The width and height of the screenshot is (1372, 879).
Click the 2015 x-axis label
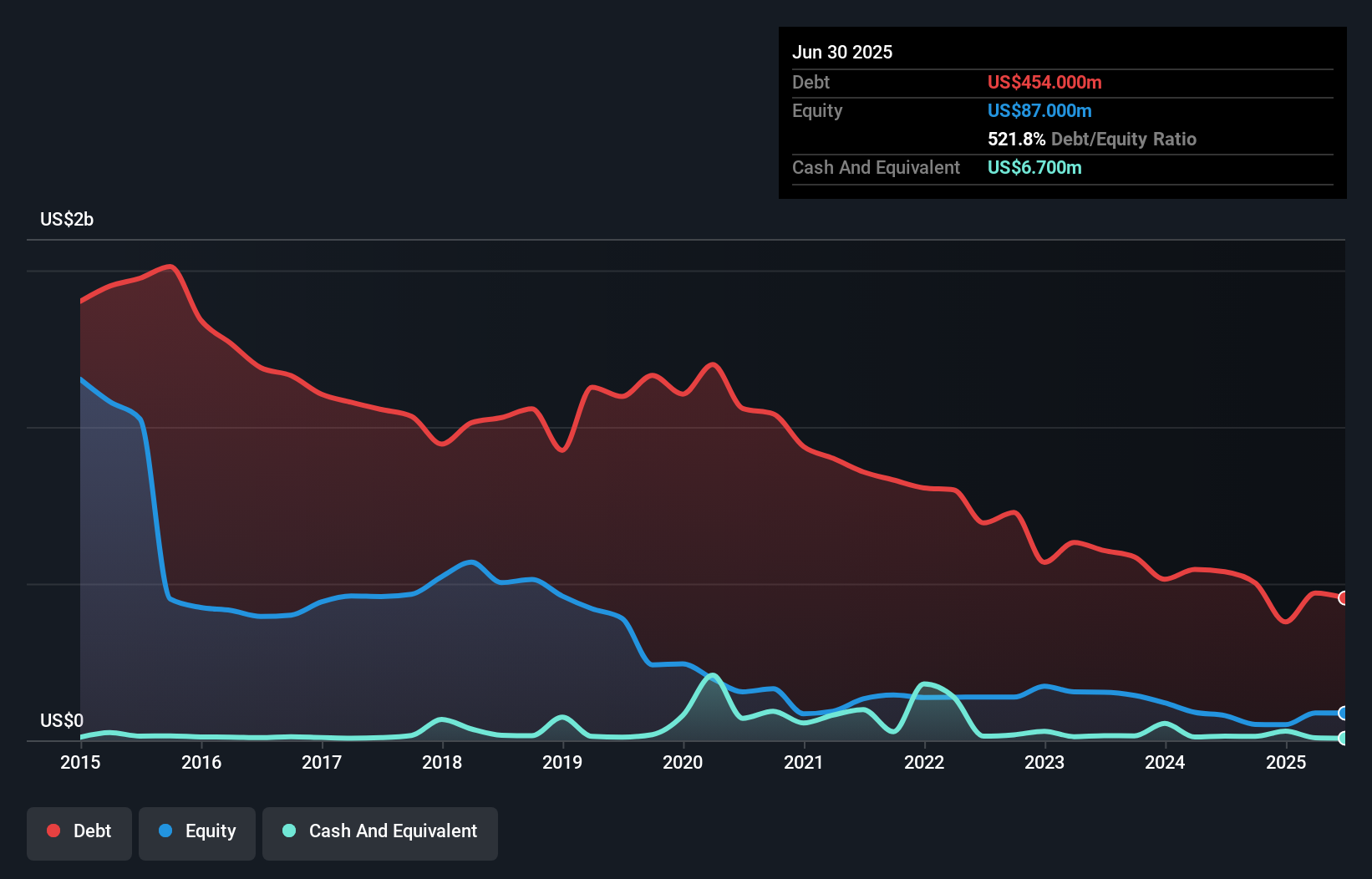click(80, 762)
